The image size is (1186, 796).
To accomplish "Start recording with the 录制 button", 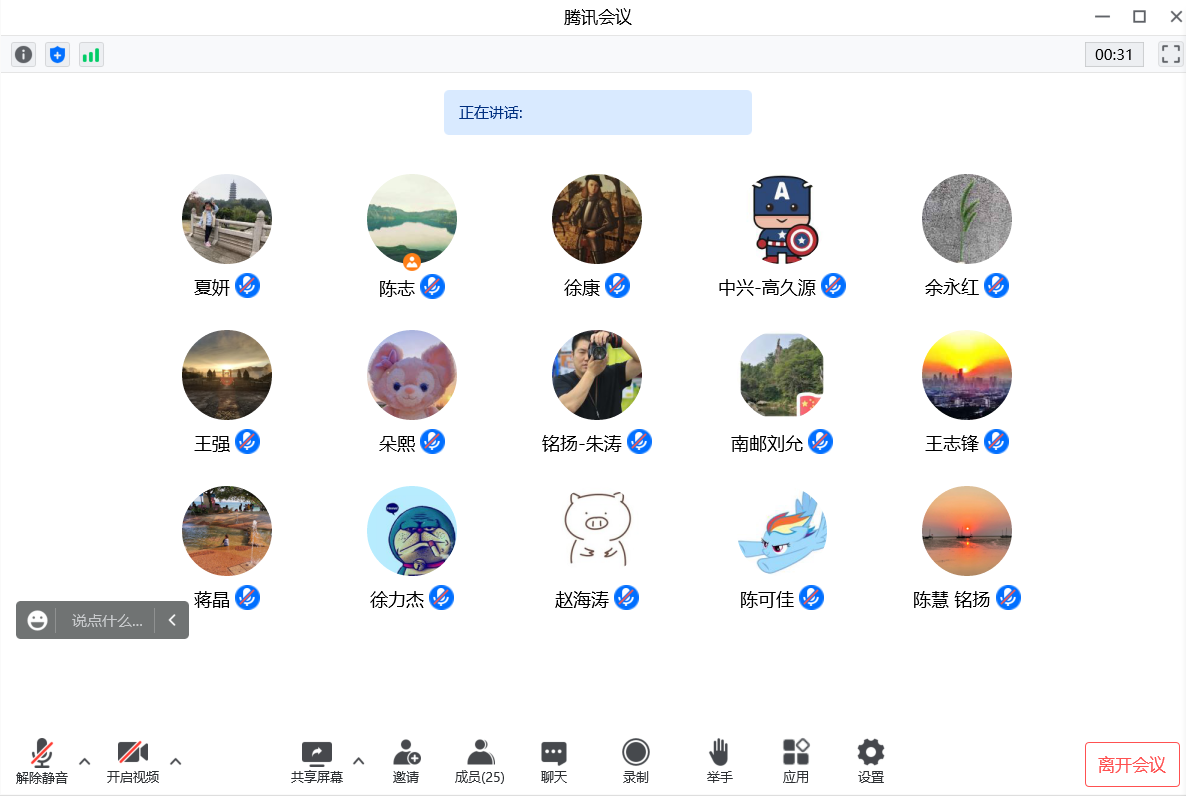I will point(635,762).
